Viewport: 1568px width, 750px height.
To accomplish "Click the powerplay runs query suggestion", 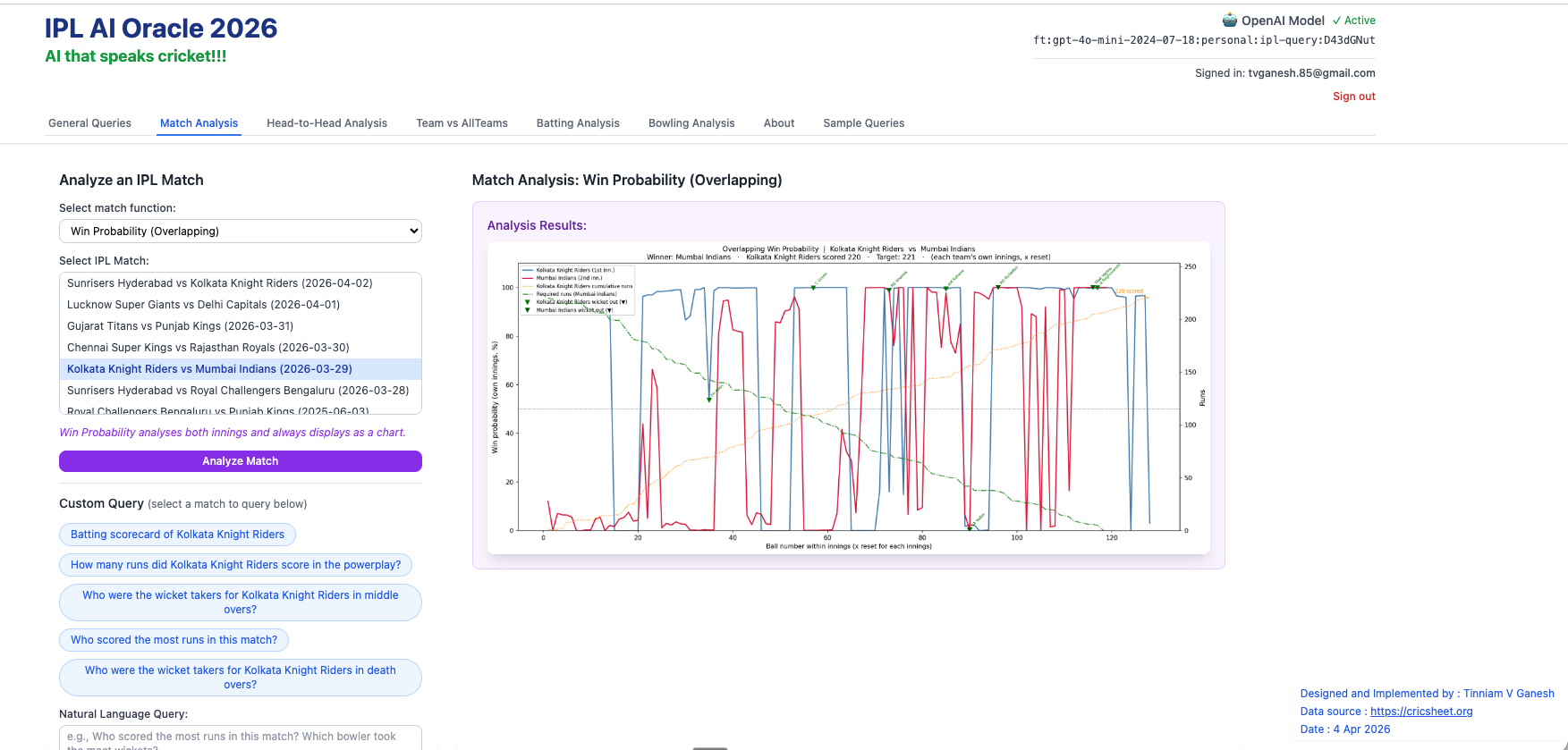I will click(x=235, y=565).
